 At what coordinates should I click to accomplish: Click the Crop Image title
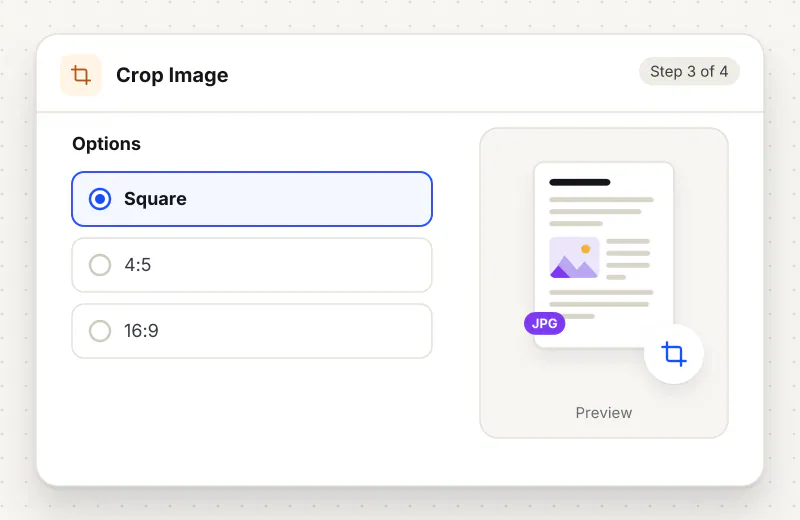click(x=172, y=75)
